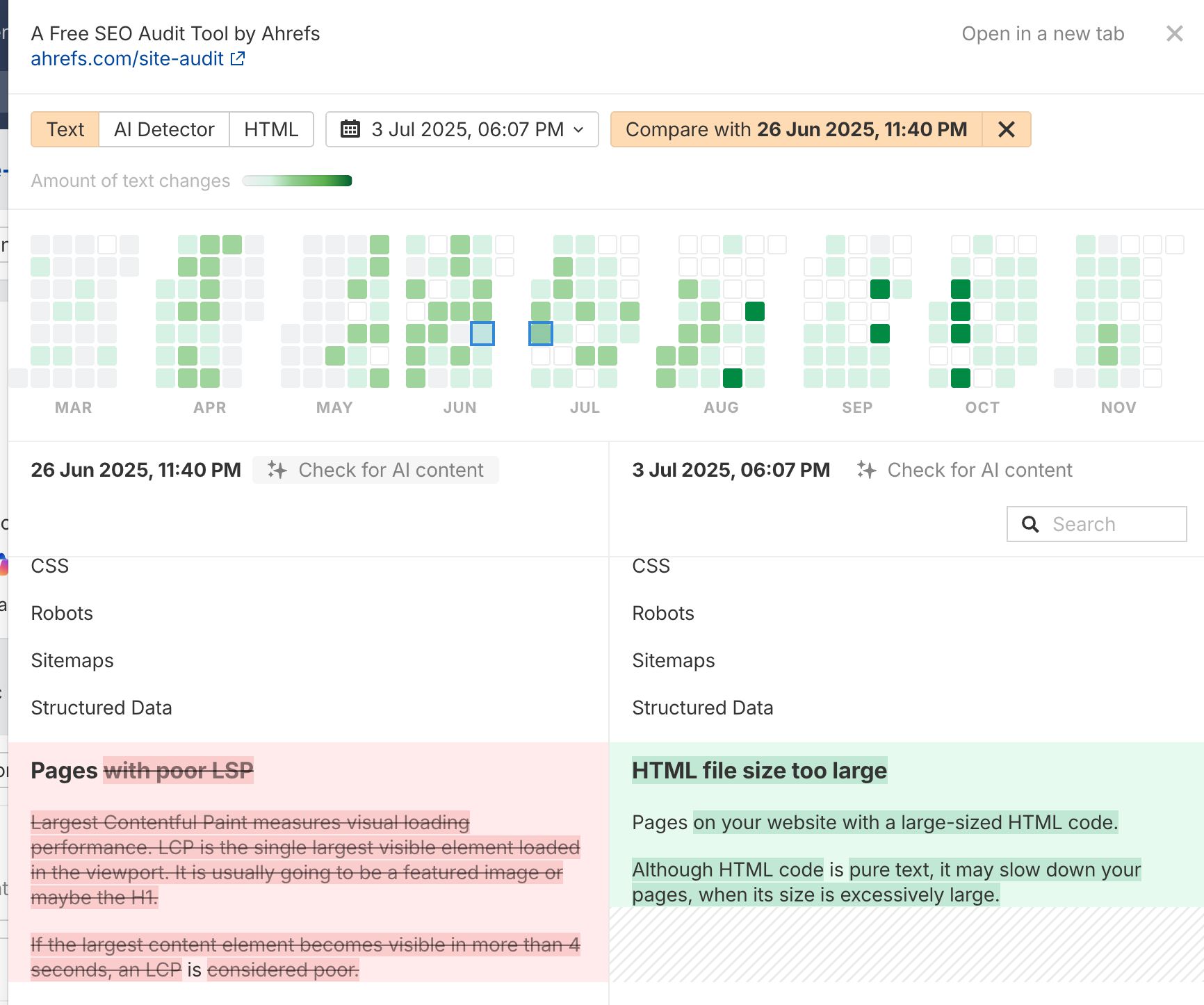Screen dimensions: 1204x1005
Task: Click the sparkle icon beside left Check for AI content
Action: 277,470
